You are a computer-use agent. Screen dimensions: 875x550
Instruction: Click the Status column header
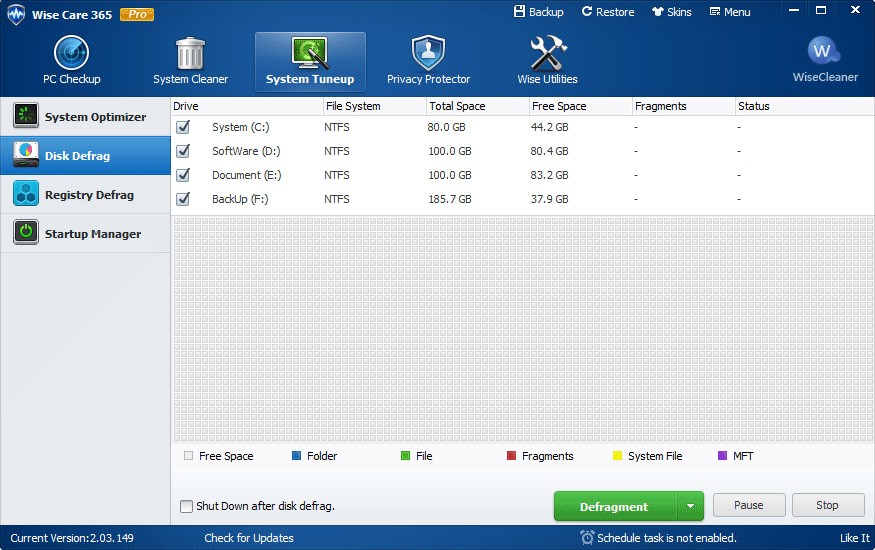click(805, 106)
